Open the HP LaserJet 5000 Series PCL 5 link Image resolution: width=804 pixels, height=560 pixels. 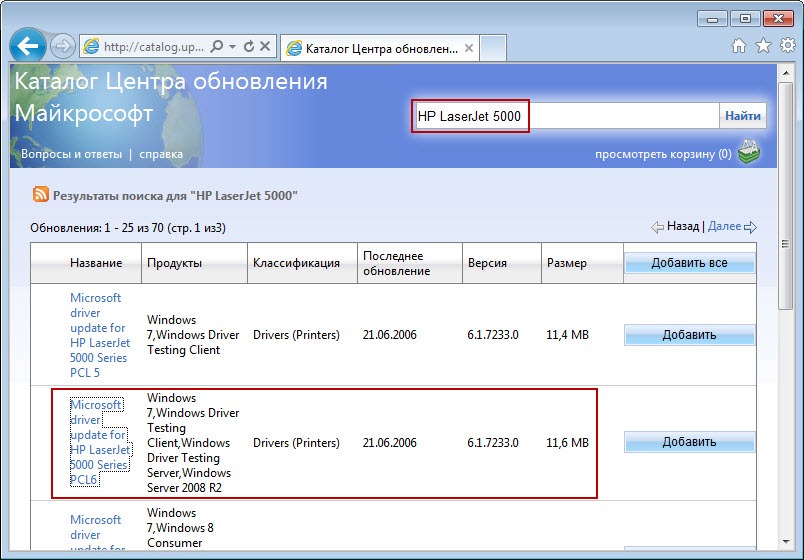point(100,335)
